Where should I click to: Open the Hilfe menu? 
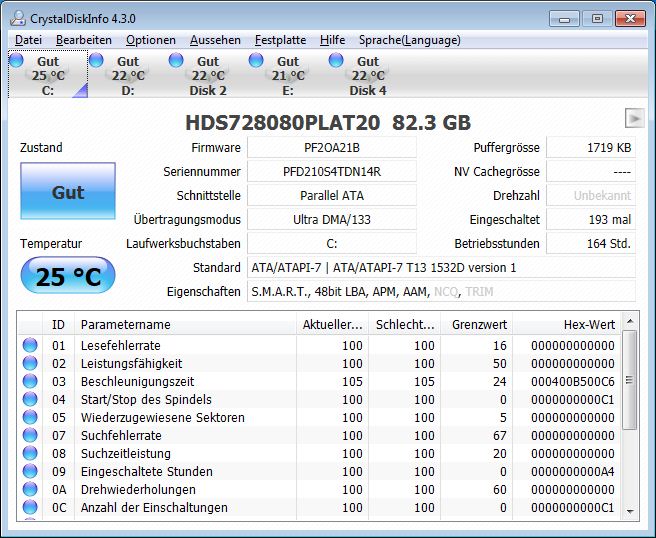333,40
